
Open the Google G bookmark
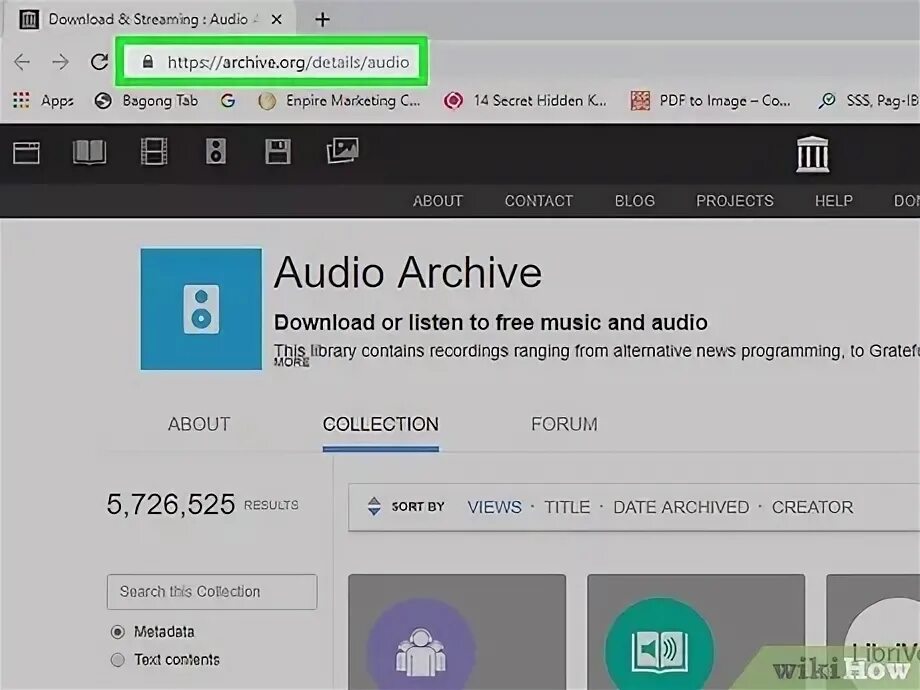(228, 101)
